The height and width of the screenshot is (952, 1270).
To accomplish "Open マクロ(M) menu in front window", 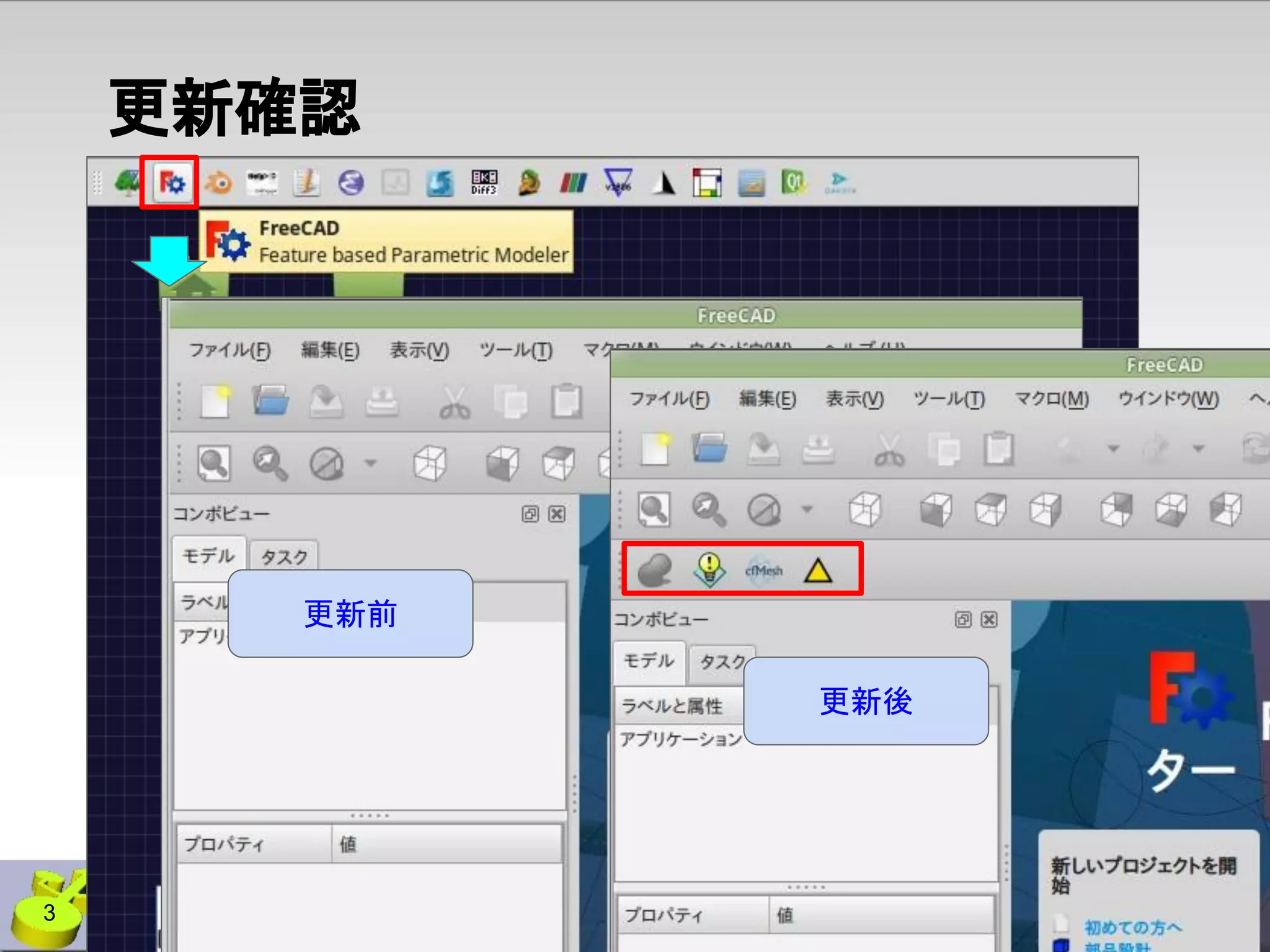I will point(1052,399).
